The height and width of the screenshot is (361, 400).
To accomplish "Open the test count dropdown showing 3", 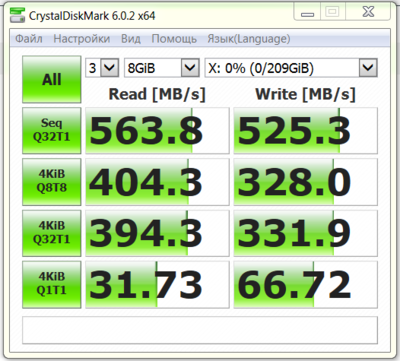I will click(x=102, y=68).
